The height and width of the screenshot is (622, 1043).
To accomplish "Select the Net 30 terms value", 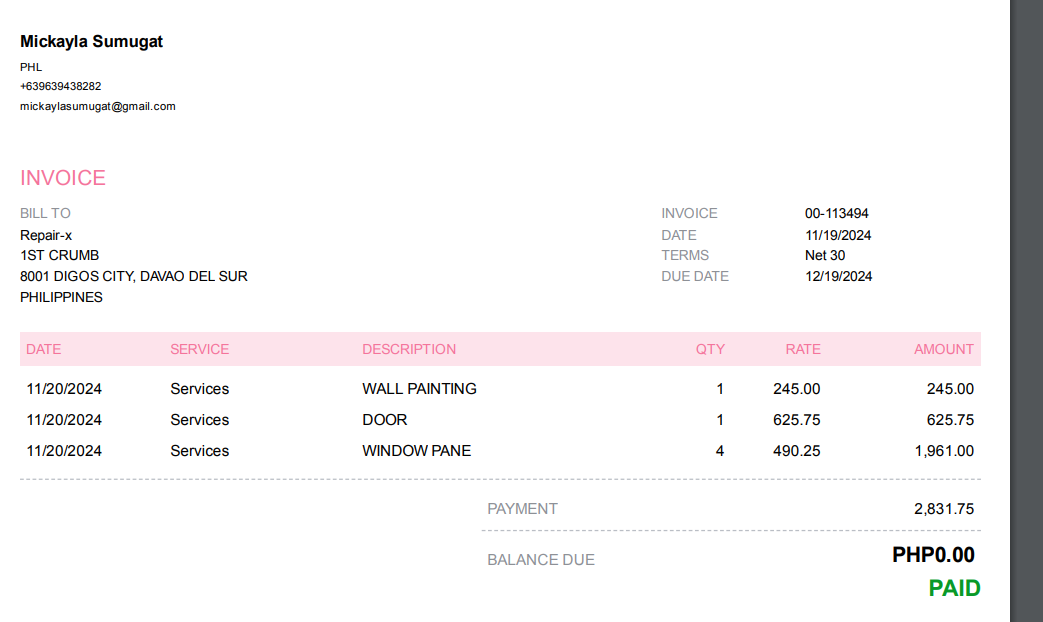I will (824, 255).
